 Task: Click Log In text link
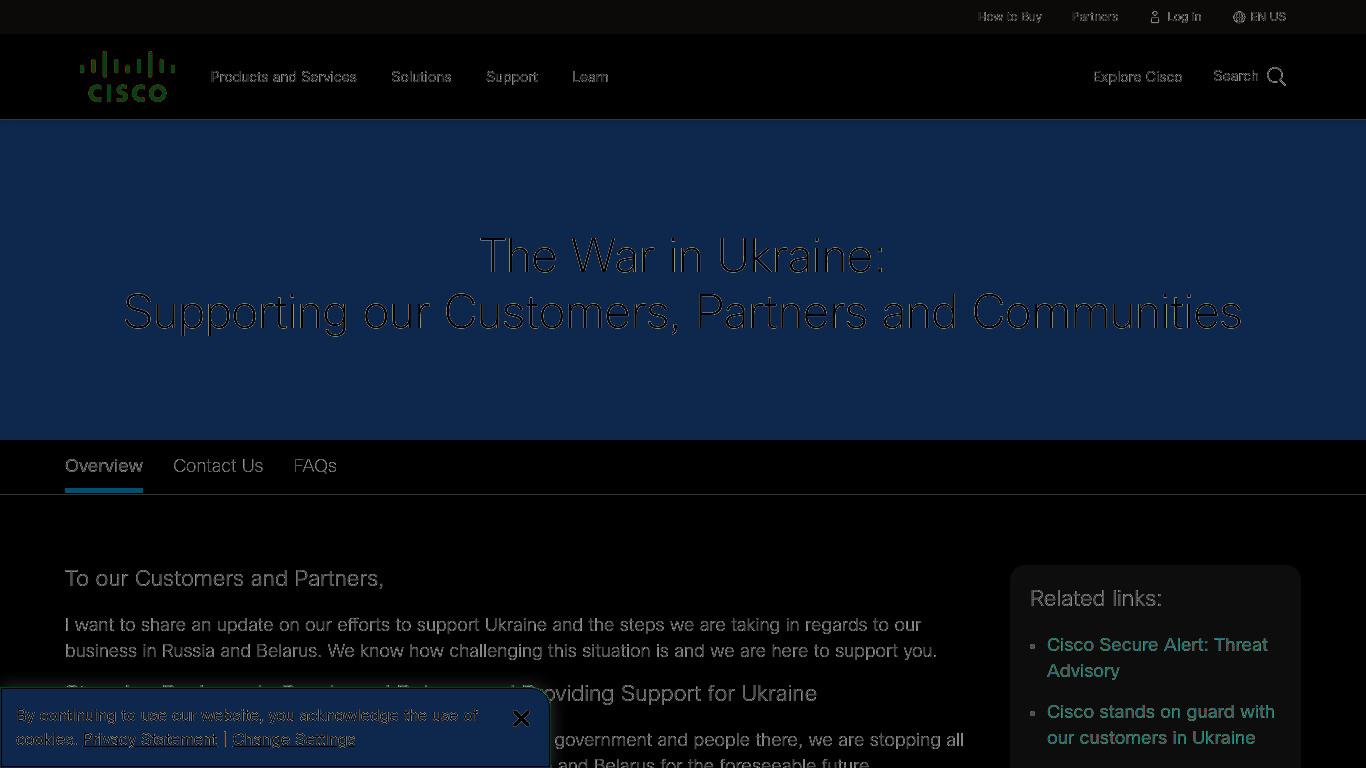1184,17
